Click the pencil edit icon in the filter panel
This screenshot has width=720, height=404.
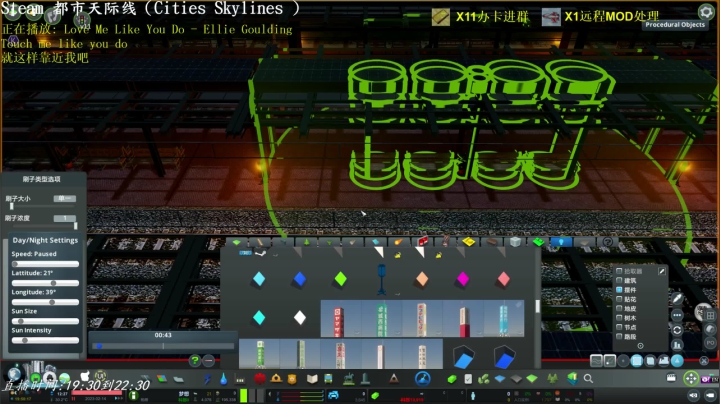[x=662, y=271]
